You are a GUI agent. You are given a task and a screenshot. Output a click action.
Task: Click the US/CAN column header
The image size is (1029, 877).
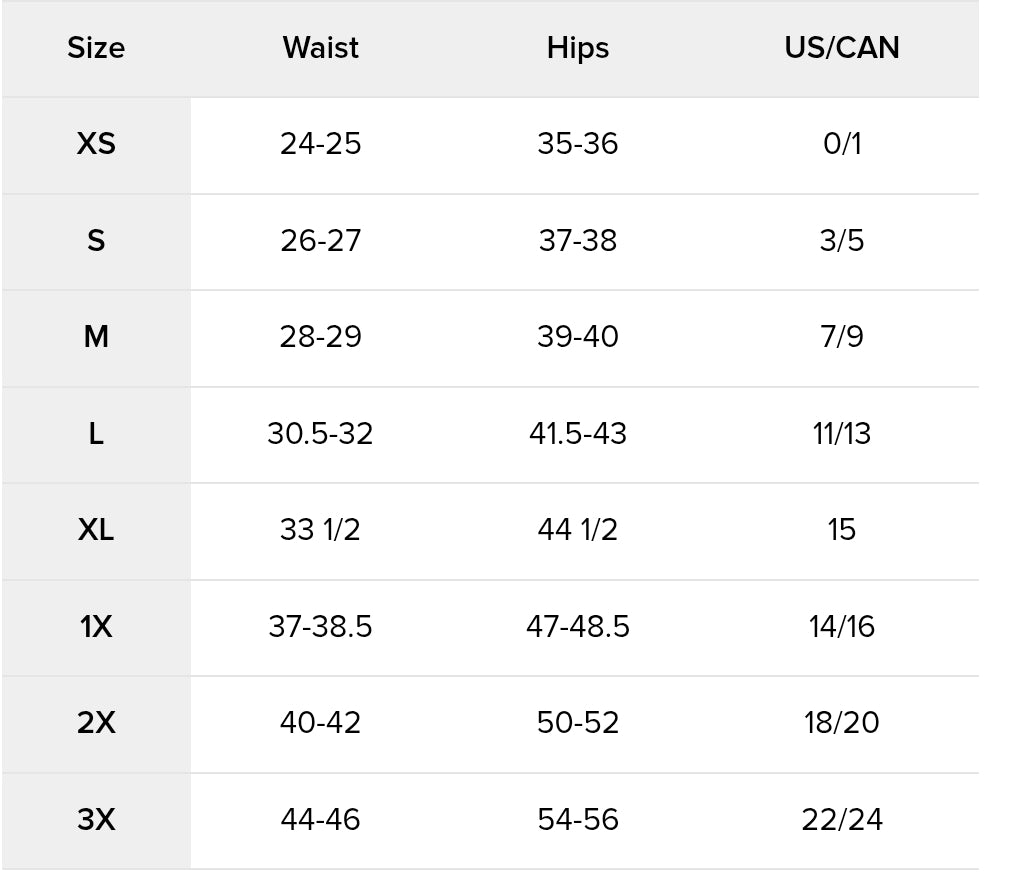(x=842, y=48)
